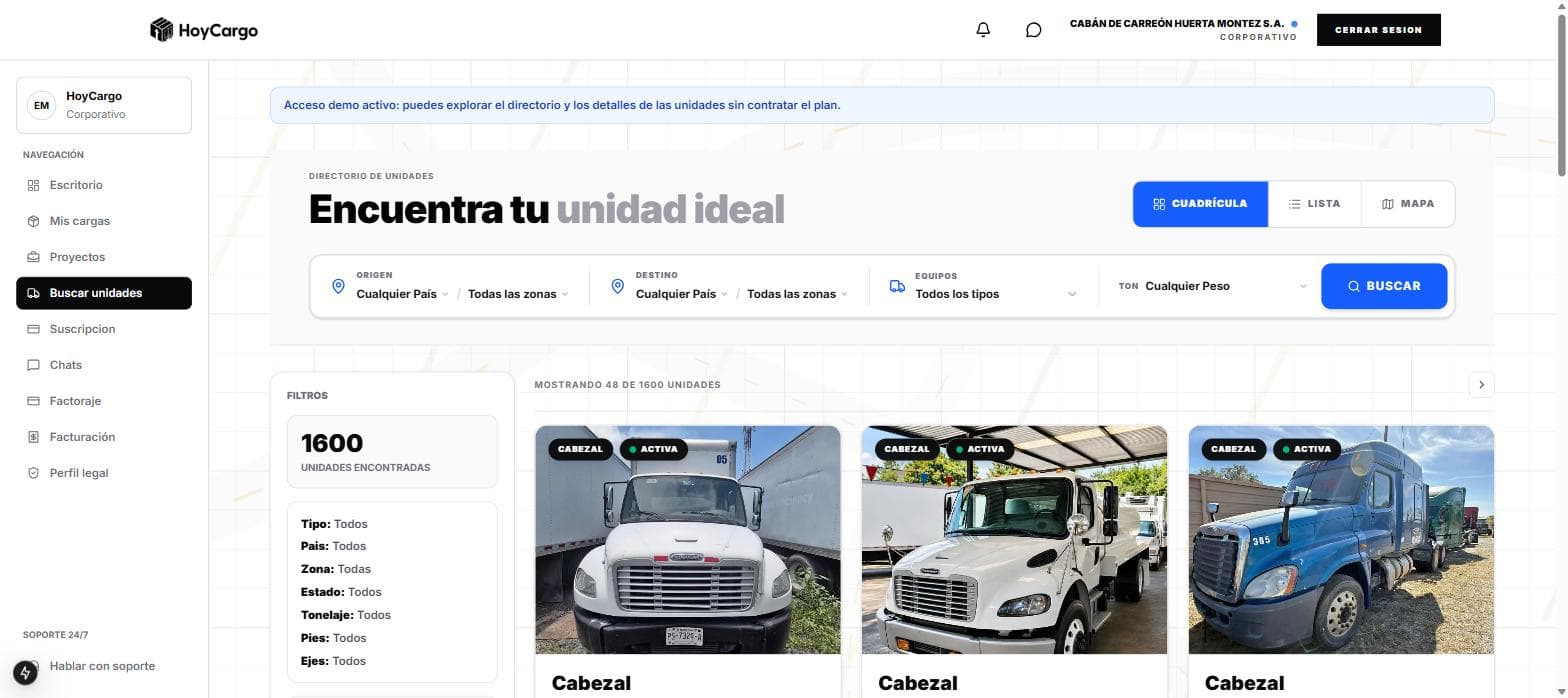1568x698 pixels.
Task: Click the Tipo: Todos filter row
Action: [x=334, y=524]
